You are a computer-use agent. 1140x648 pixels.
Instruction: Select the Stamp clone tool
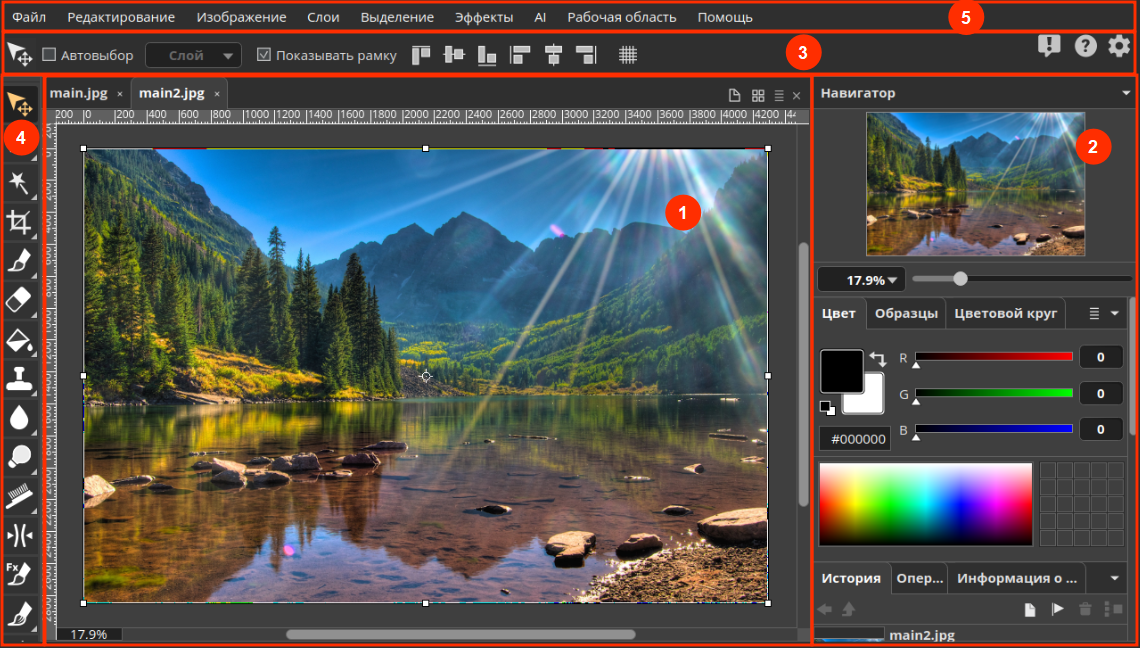(x=20, y=378)
